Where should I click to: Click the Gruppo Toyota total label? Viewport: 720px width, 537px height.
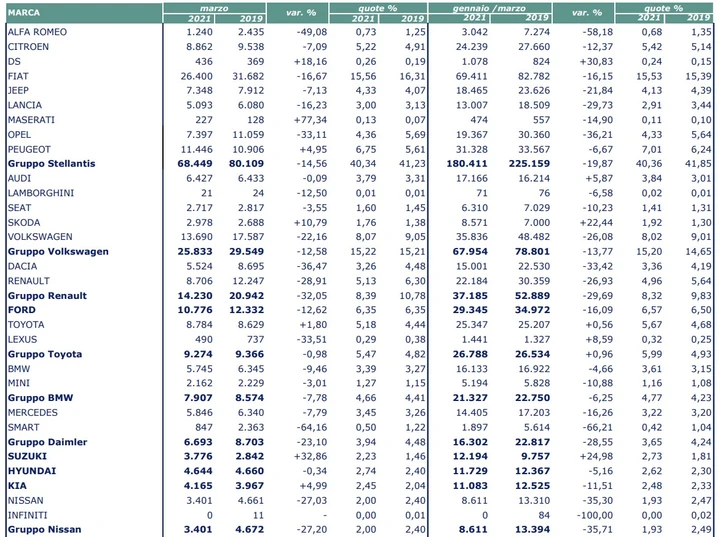[45, 354]
